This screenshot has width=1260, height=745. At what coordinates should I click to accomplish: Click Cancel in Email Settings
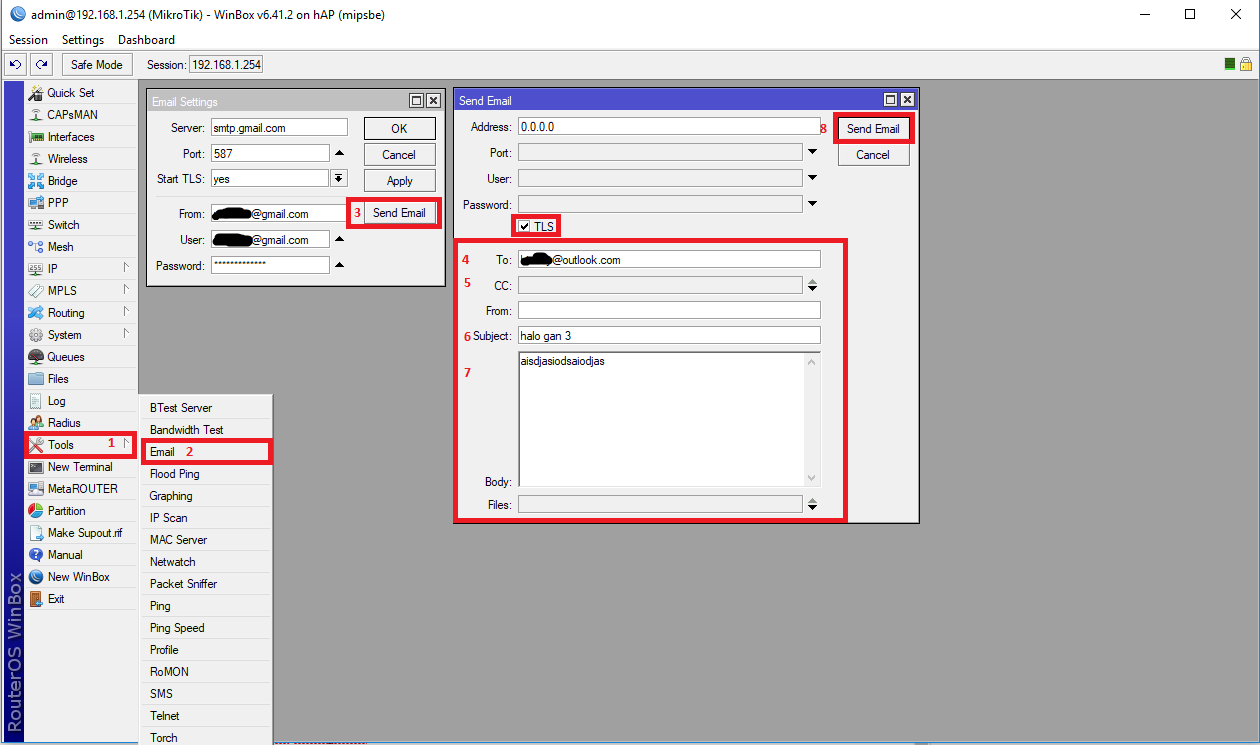point(399,155)
